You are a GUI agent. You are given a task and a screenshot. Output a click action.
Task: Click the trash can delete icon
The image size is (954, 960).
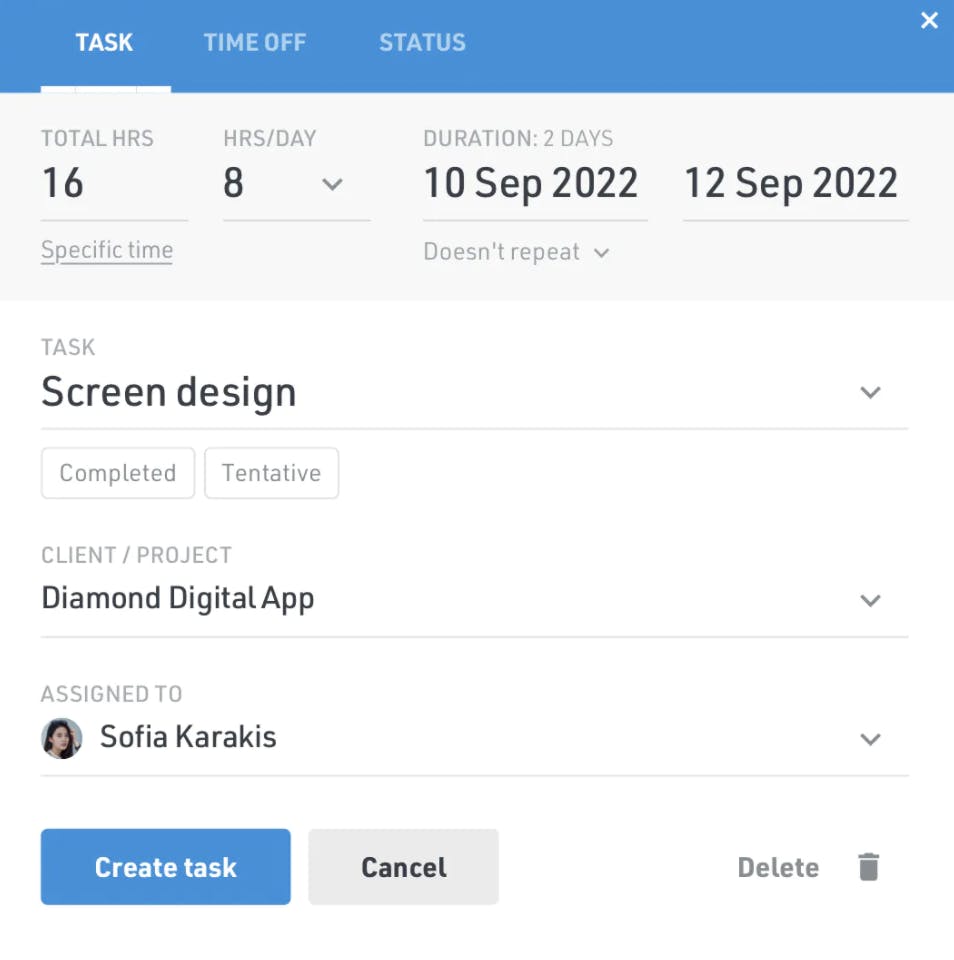(868, 866)
